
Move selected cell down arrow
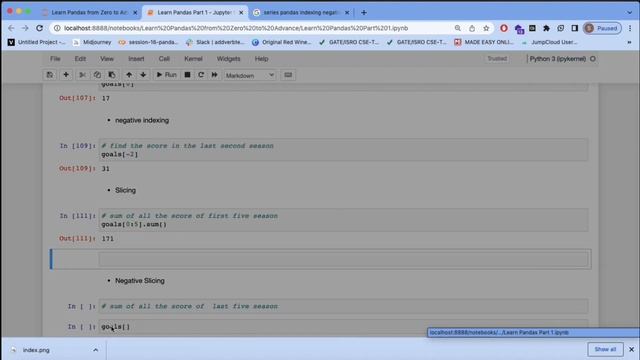click(x=143, y=75)
